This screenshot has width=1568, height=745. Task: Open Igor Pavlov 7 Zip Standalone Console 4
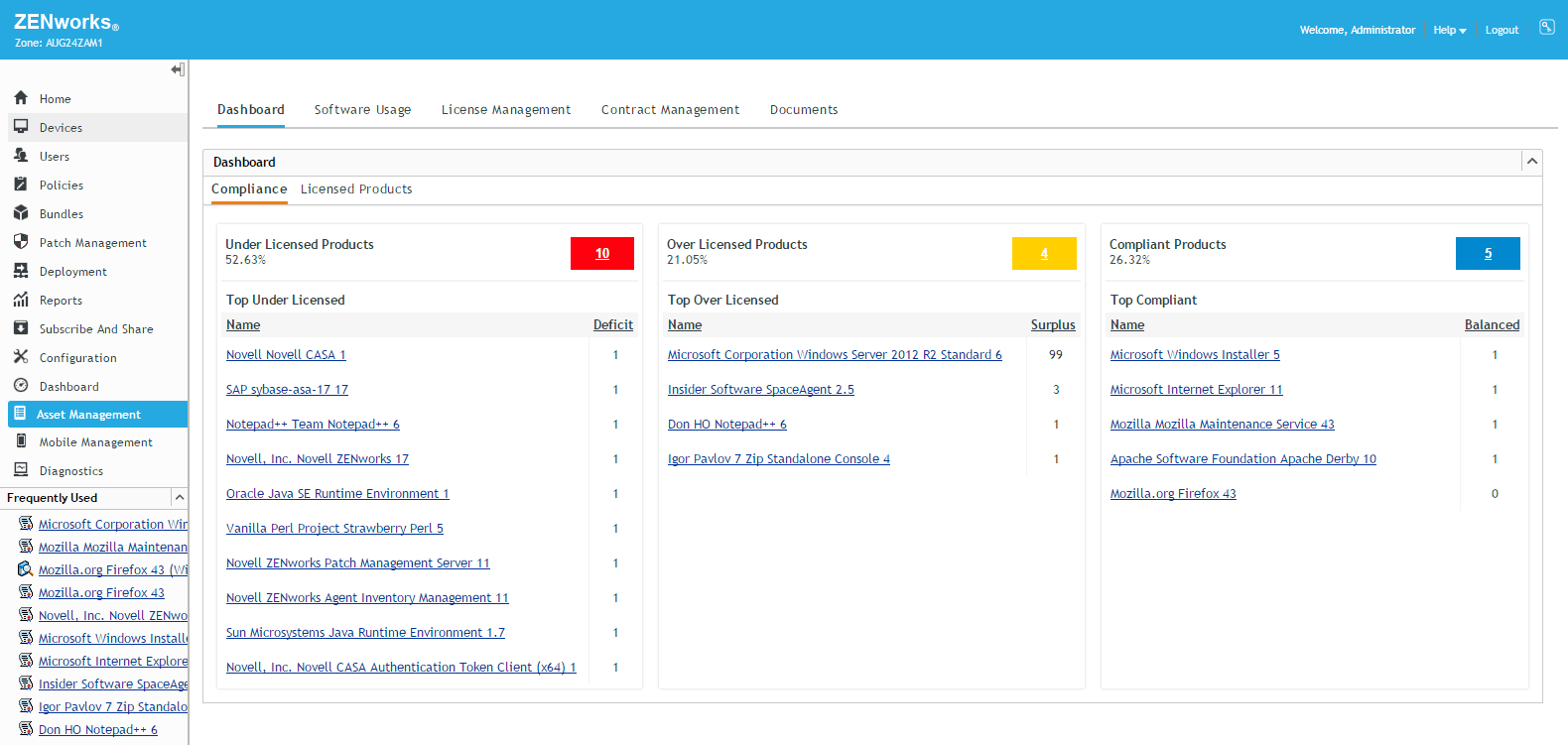click(x=779, y=458)
